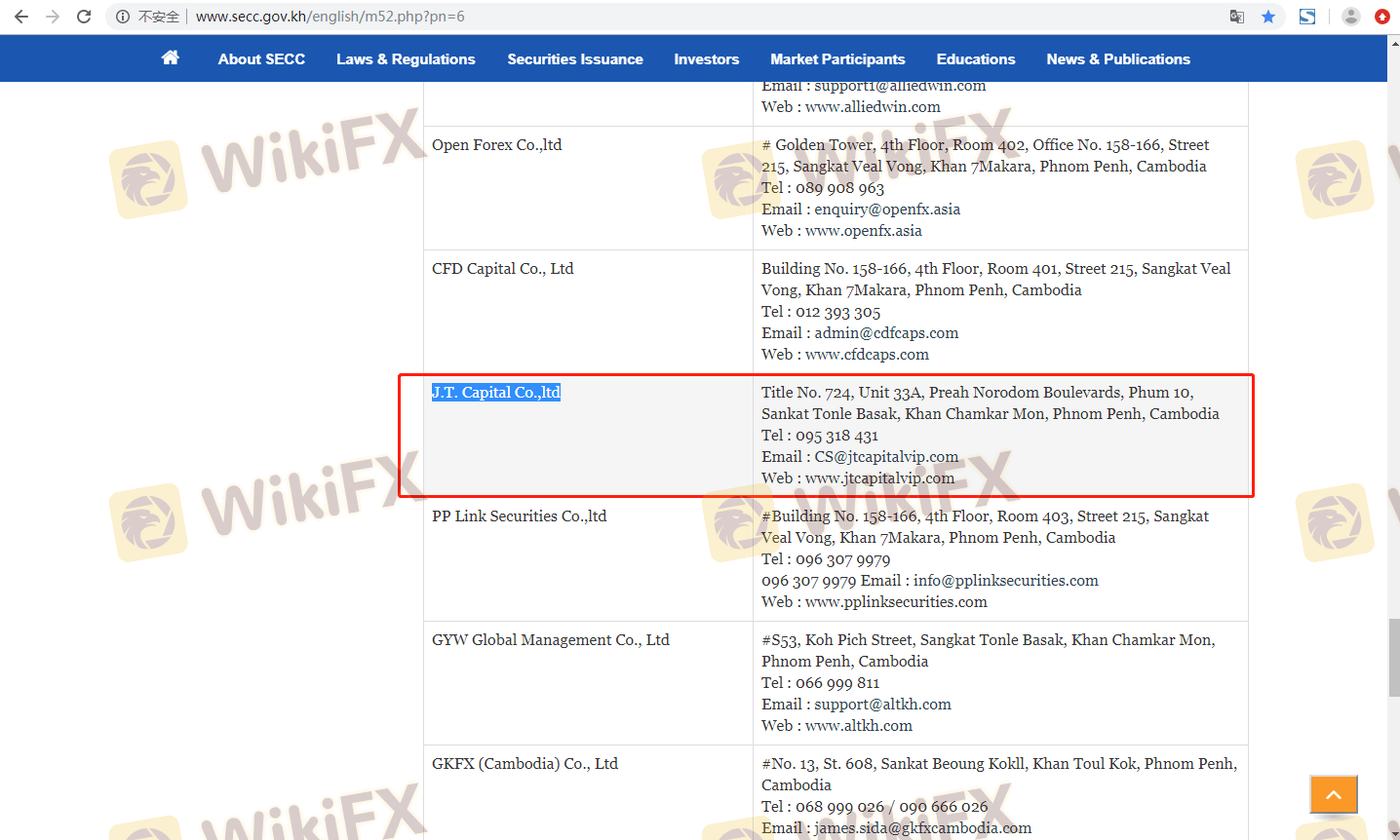Image resolution: width=1400 pixels, height=840 pixels.
Task: Open the blue S browser extension
Action: click(x=1307, y=17)
